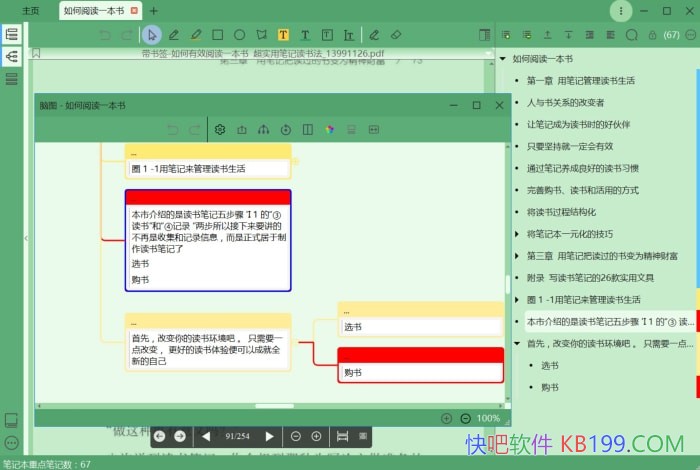Screen dimensions: 700x470
Task: Collapse the 如何阅读一本书 root node
Action: [503, 58]
